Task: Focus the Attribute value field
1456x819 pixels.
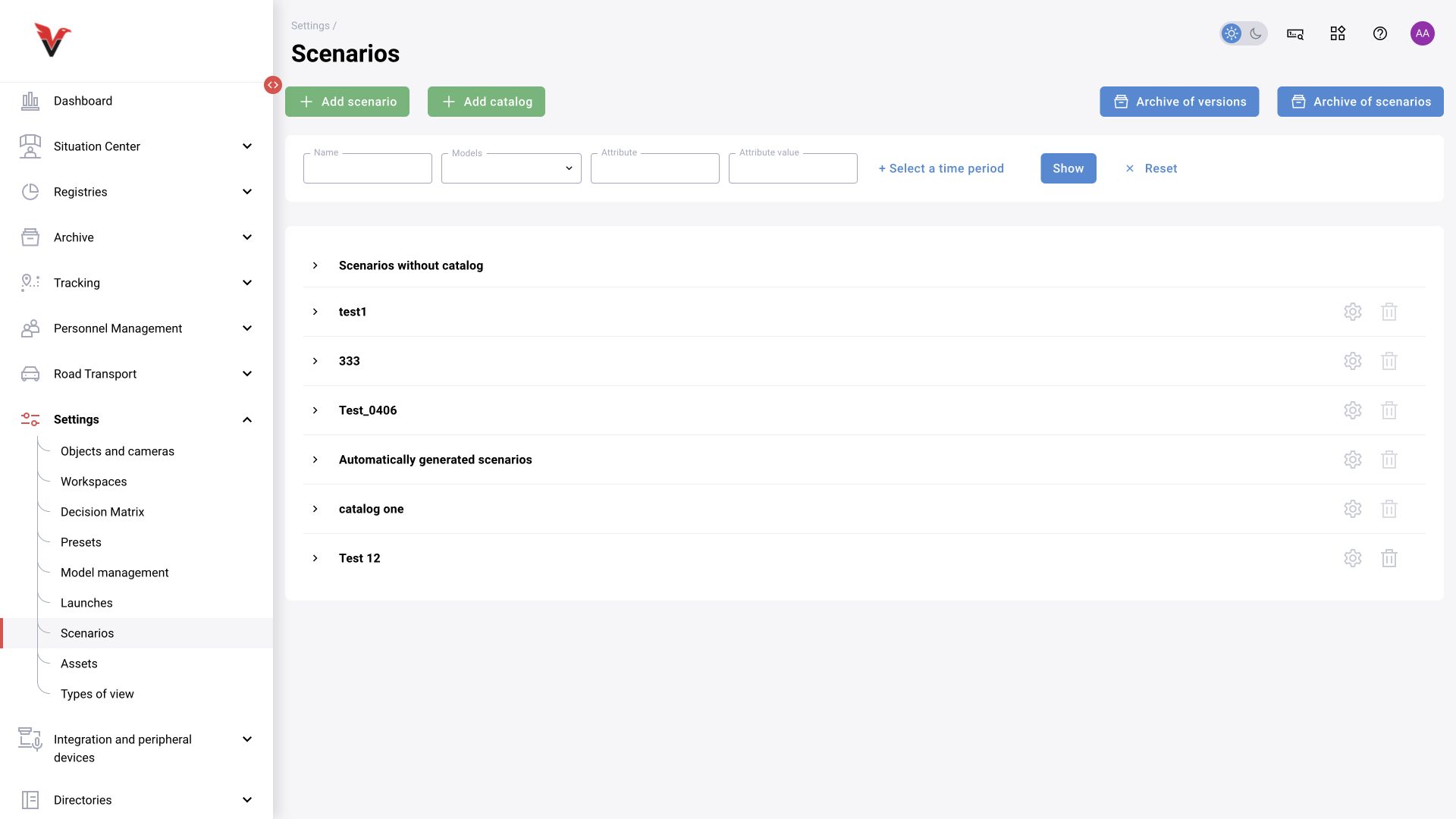Action: coord(793,168)
